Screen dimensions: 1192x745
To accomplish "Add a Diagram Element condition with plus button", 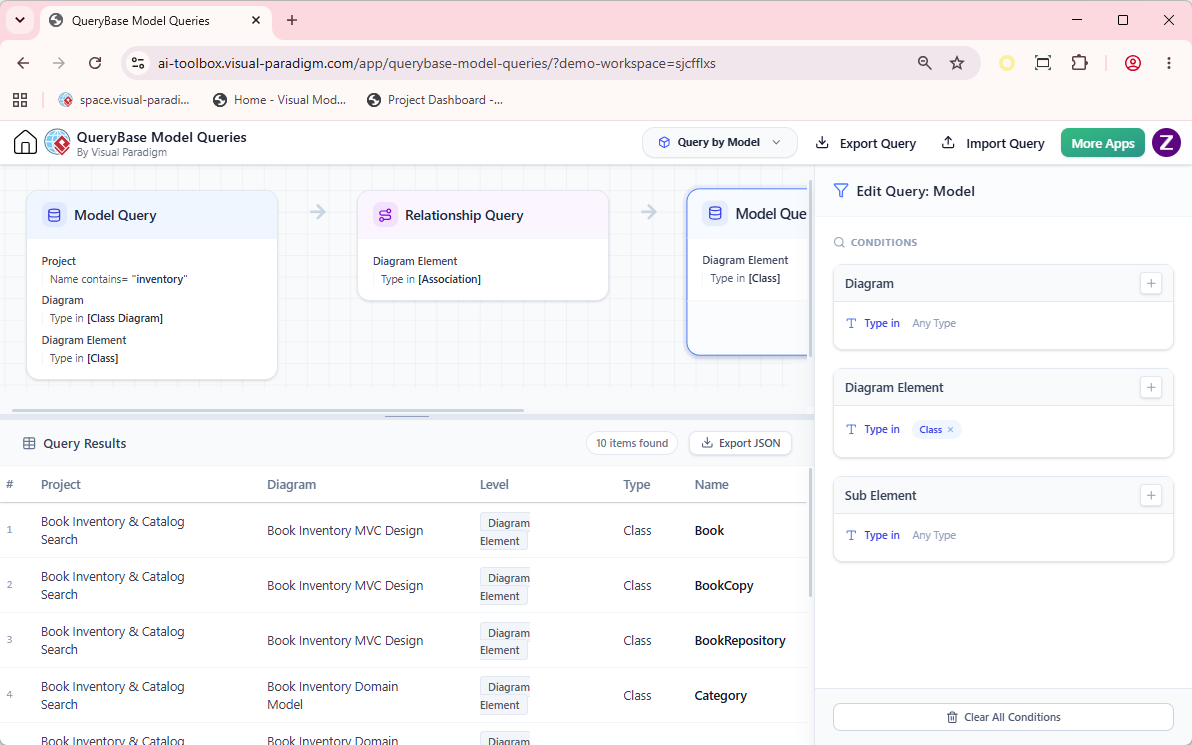I will (x=1151, y=388).
